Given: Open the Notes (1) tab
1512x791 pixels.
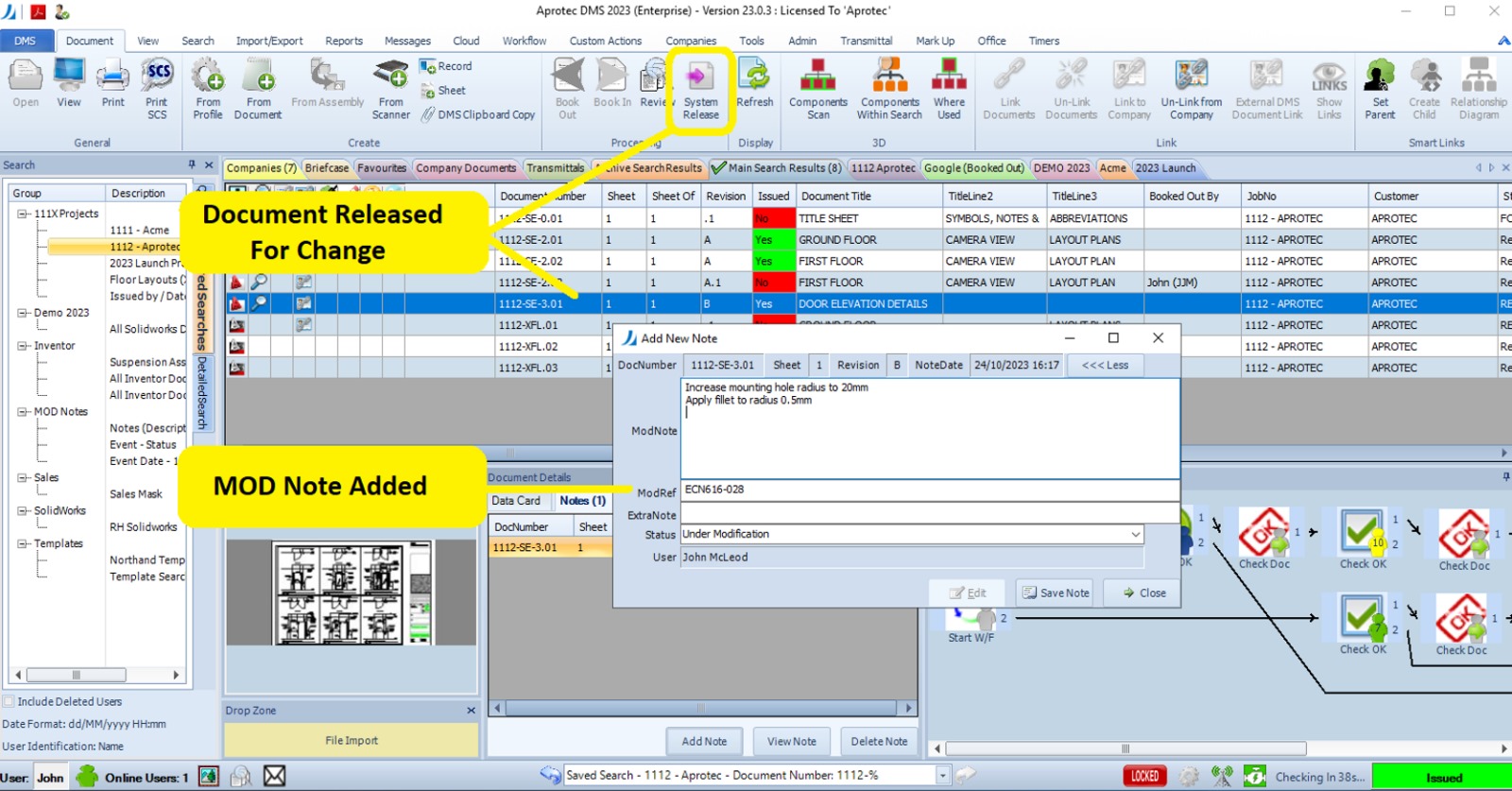Looking at the screenshot, I should 582,501.
